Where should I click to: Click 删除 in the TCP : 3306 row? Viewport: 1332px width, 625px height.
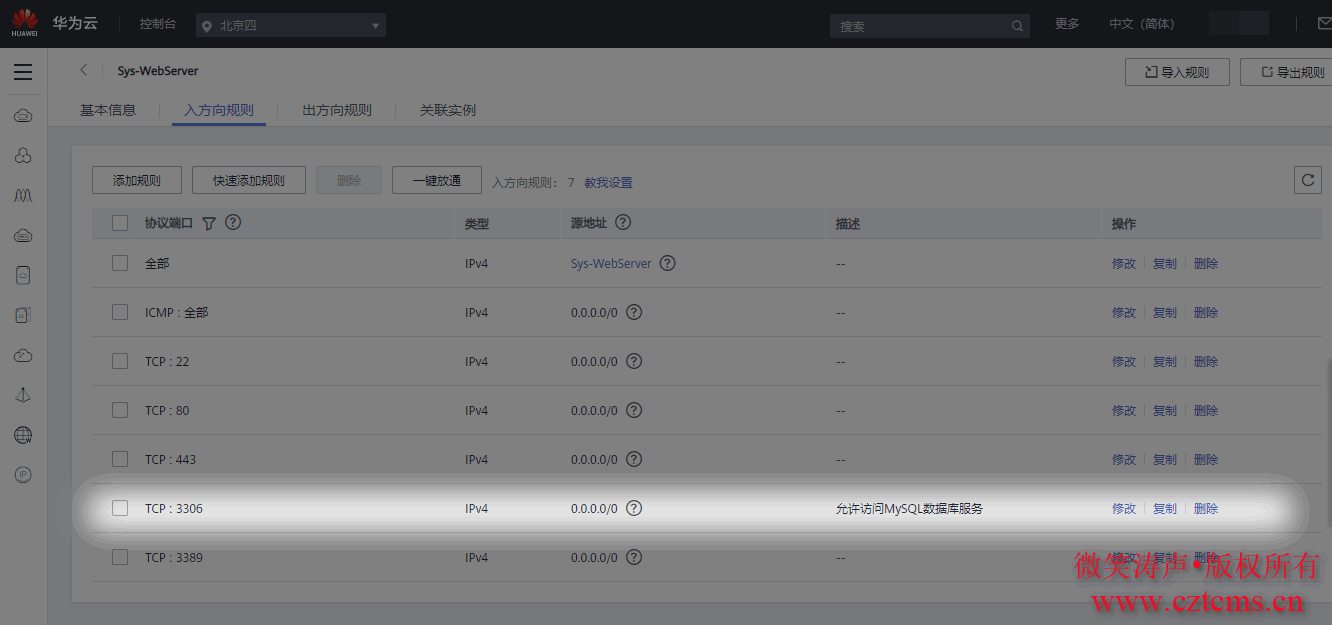1206,508
